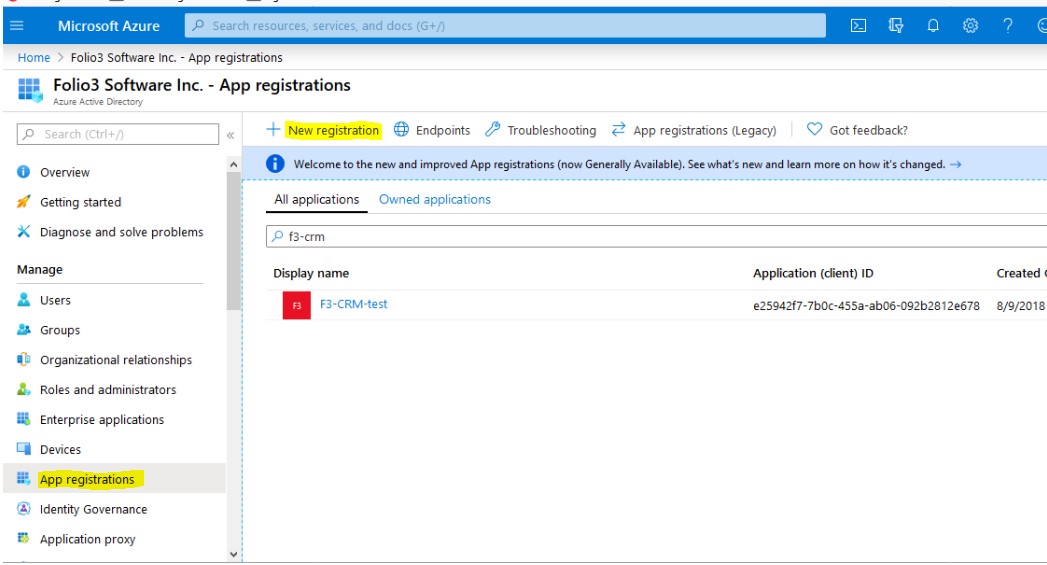Viewport: 1047px width, 565px height.
Task: Open Directory and subscription filter icon
Action: pyautogui.click(x=895, y=25)
